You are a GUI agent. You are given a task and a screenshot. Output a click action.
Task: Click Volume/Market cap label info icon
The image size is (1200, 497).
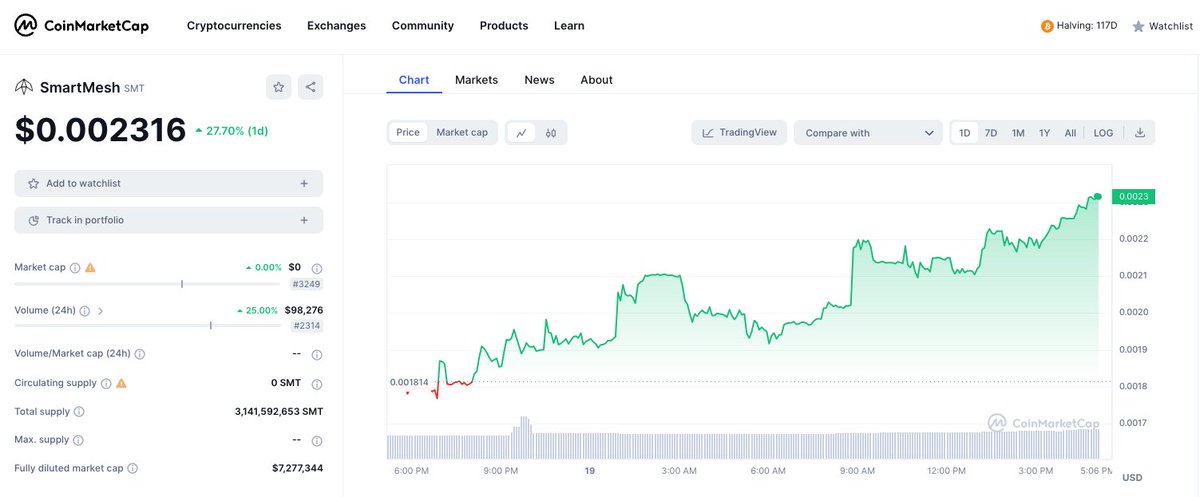(140, 354)
